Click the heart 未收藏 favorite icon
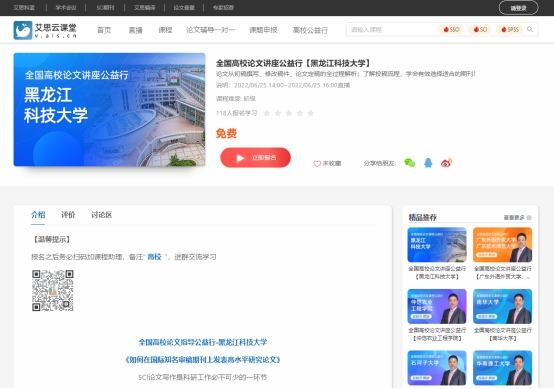Viewport: 554px width, 389px height. [317, 164]
